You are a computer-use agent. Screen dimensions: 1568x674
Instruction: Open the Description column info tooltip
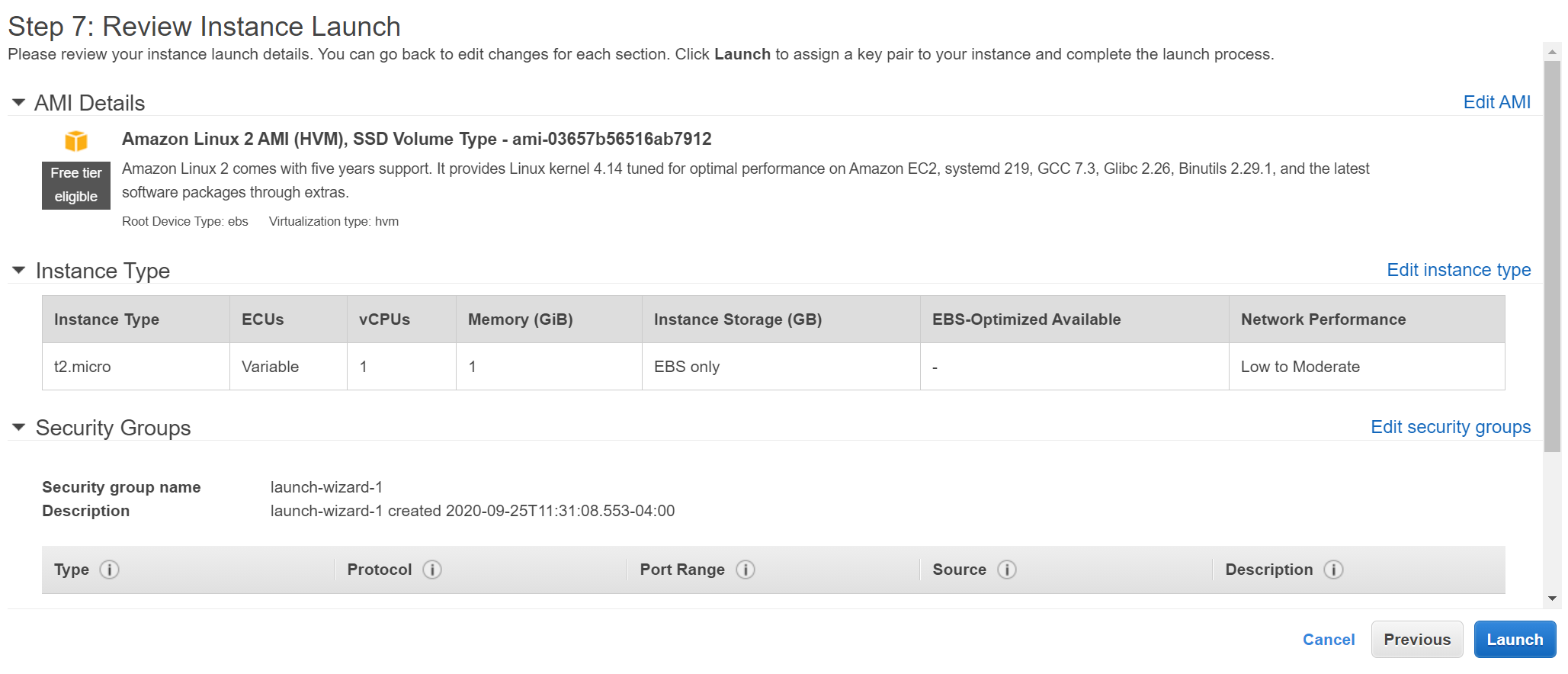(1333, 570)
